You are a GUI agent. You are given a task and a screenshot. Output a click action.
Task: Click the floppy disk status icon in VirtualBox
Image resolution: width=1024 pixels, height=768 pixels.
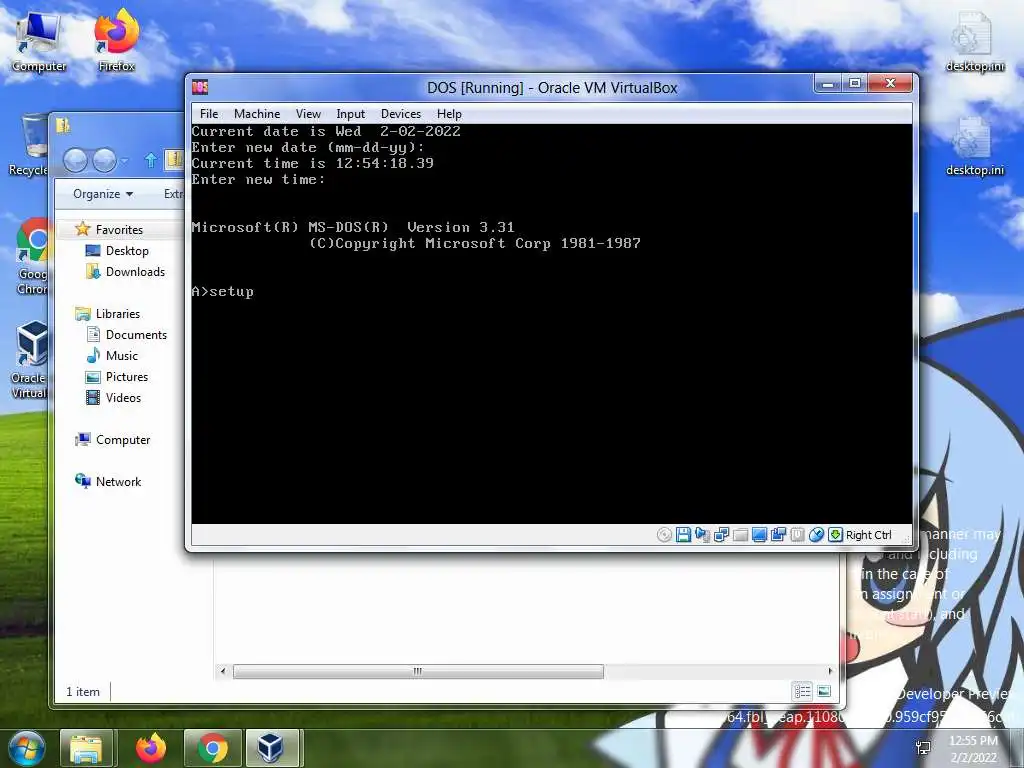point(683,535)
